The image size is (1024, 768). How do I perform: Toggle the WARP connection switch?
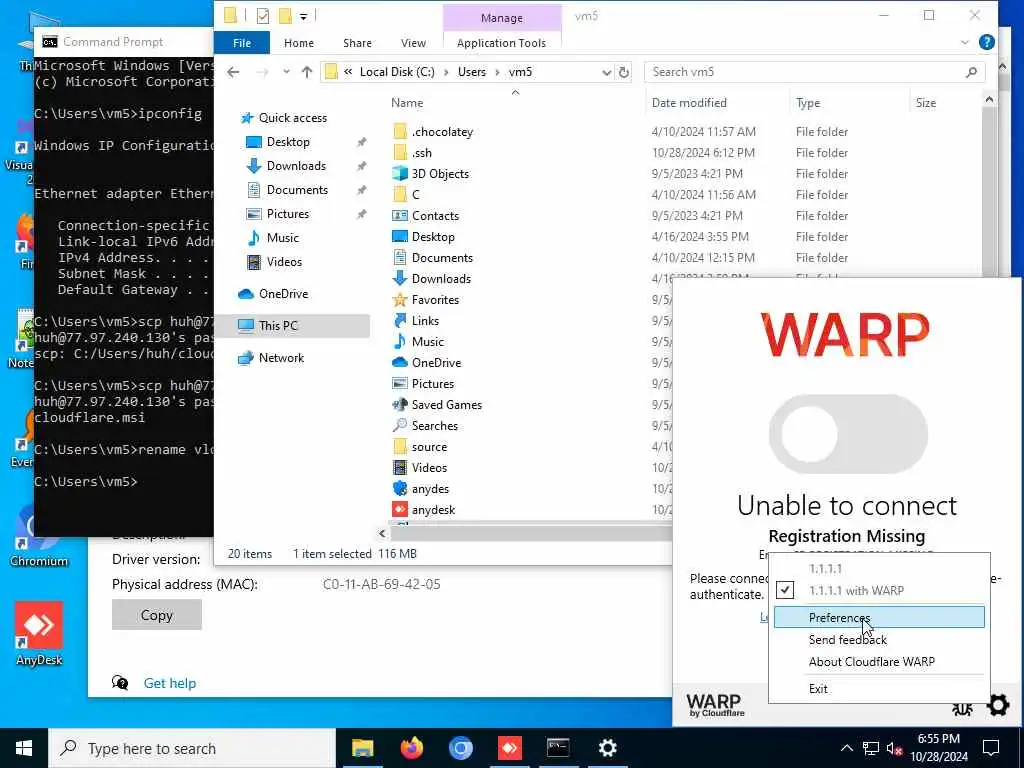(848, 434)
